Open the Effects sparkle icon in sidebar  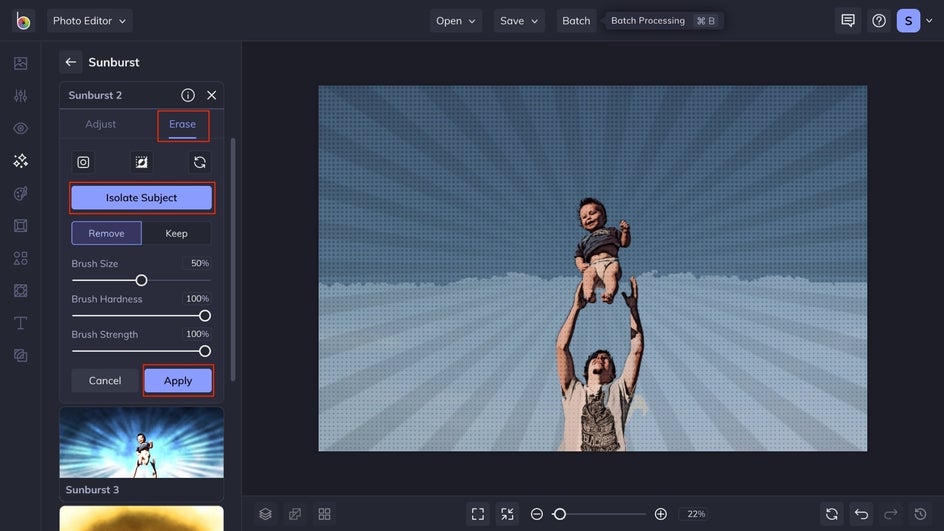pyautogui.click(x=20, y=161)
